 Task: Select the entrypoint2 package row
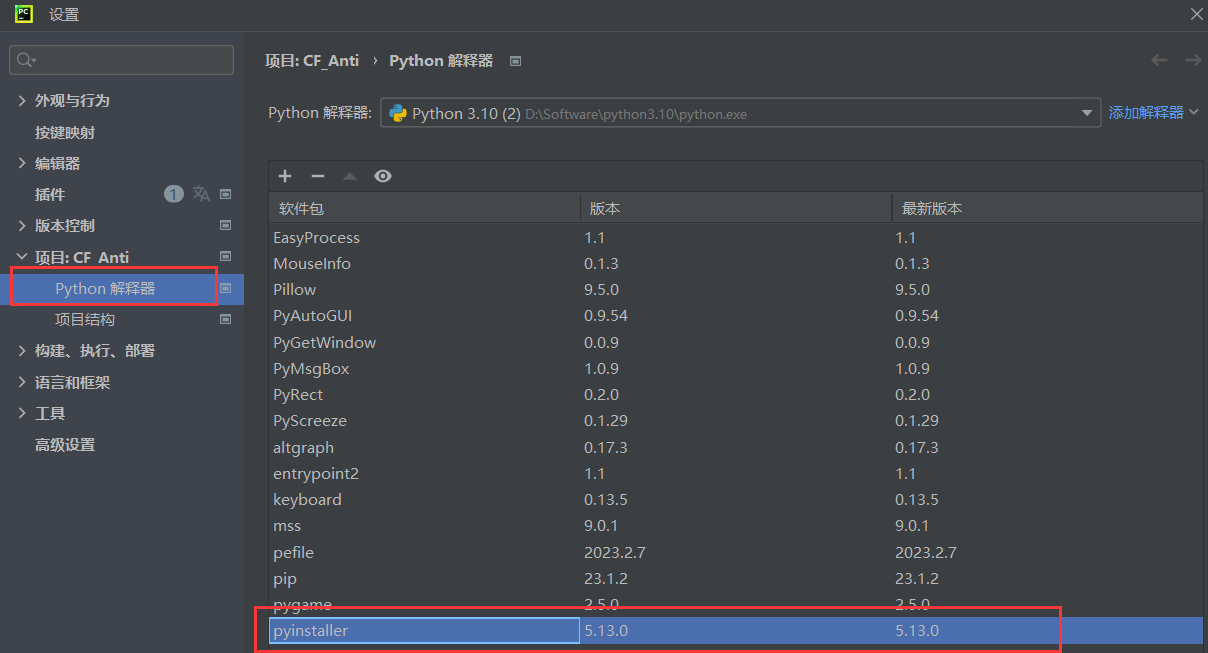[x=736, y=474]
